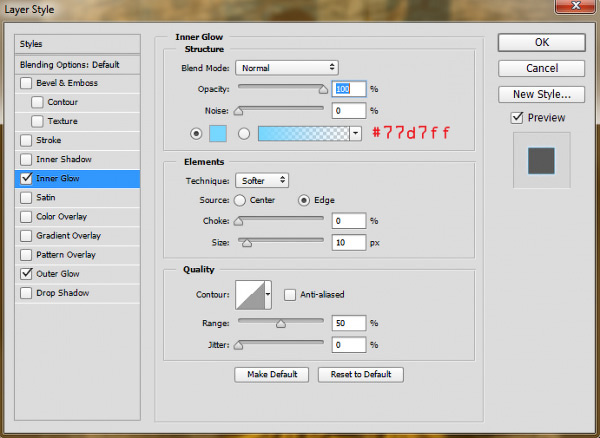The image size is (600, 438).
Task: Confirm with the OK button
Action: coord(541,42)
